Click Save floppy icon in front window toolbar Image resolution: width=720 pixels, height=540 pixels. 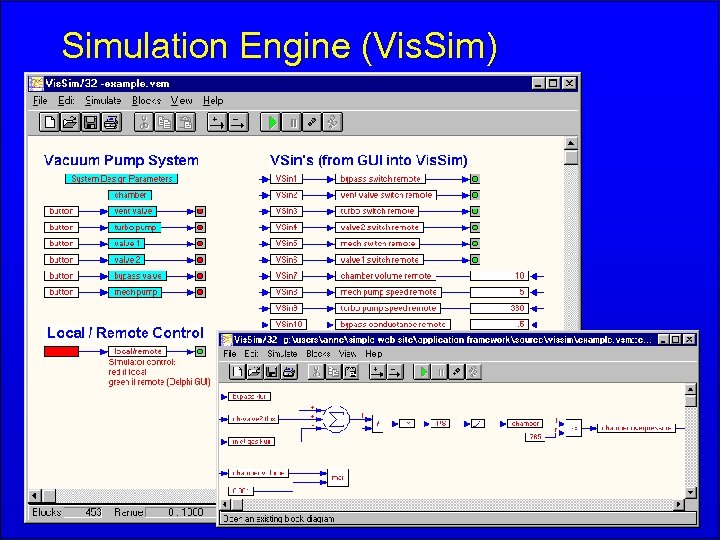pos(272,371)
